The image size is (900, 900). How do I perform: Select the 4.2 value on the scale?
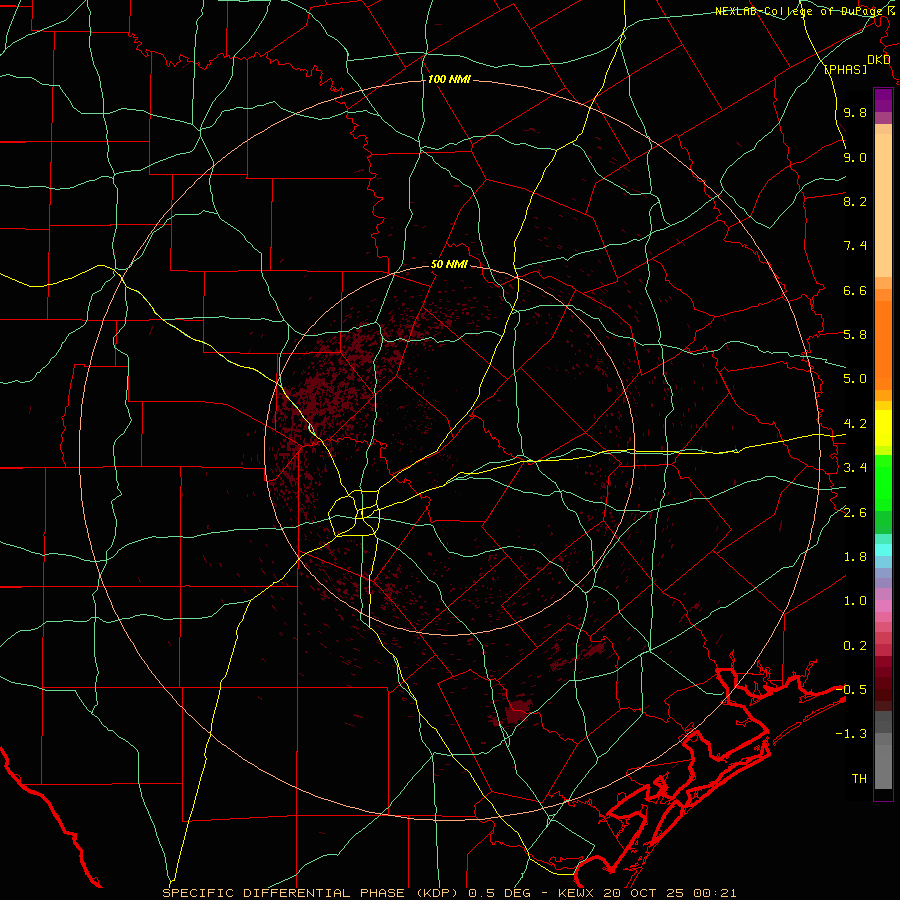[x=855, y=424]
